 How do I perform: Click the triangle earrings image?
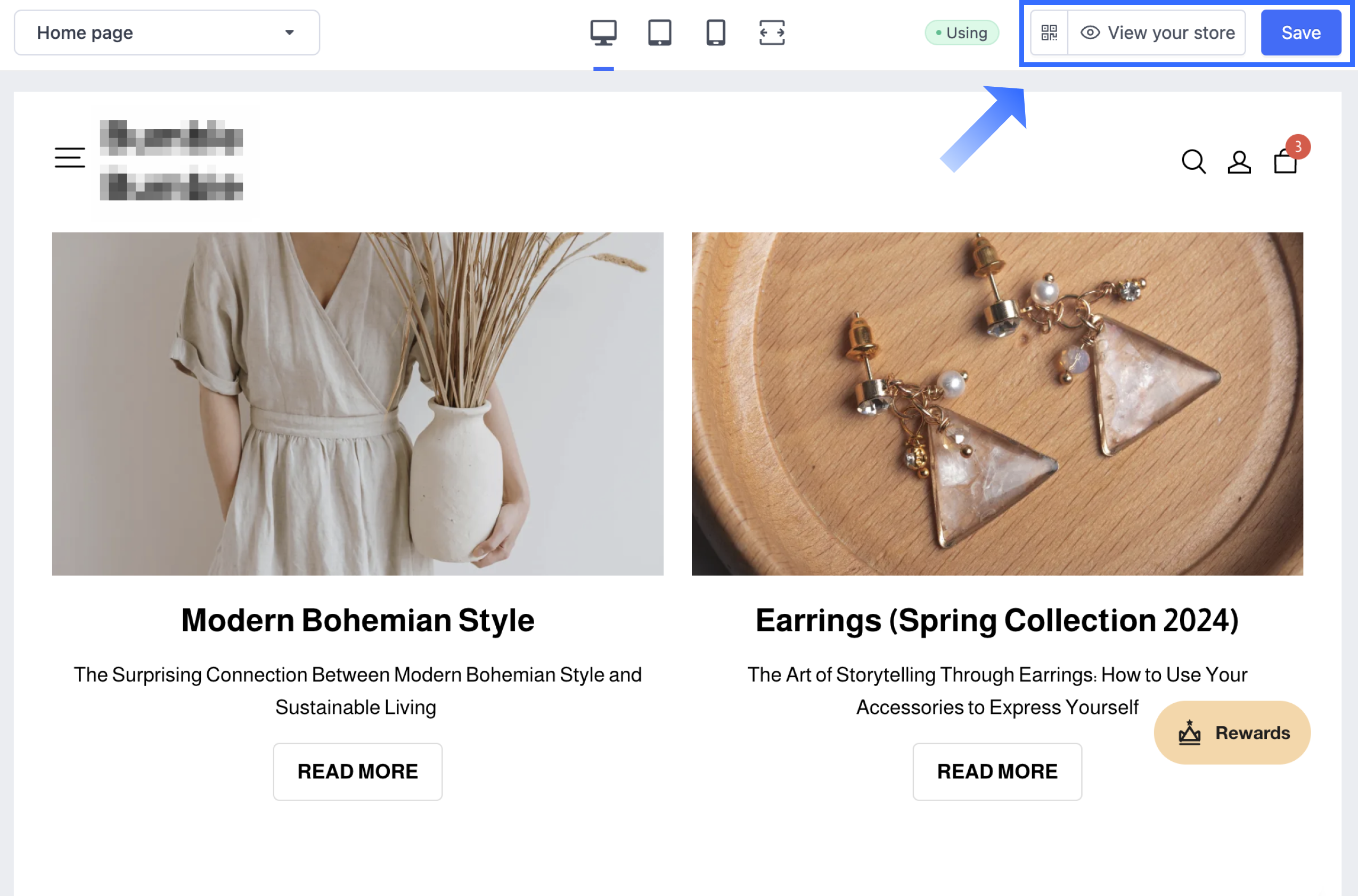coord(997,404)
